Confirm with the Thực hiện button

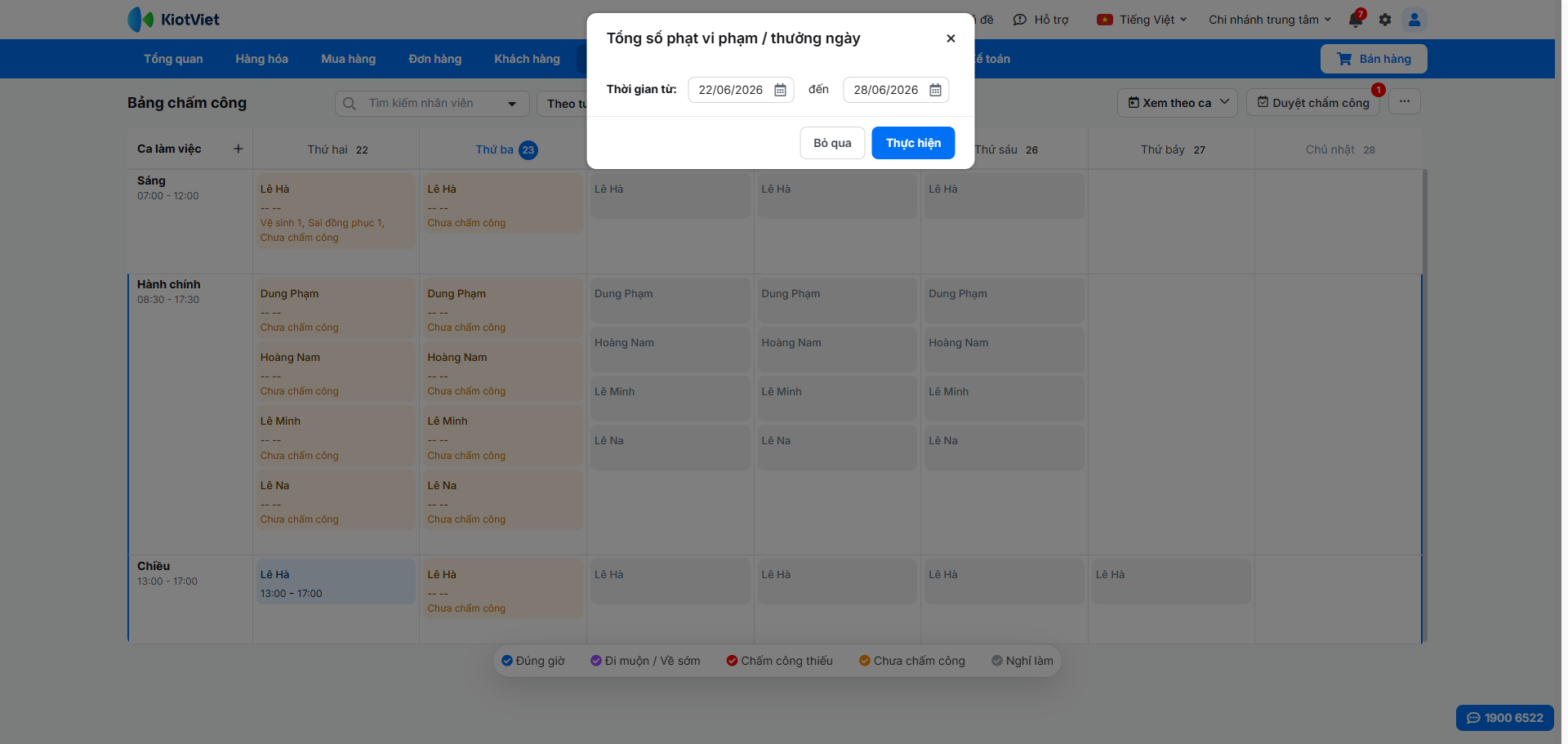point(913,143)
